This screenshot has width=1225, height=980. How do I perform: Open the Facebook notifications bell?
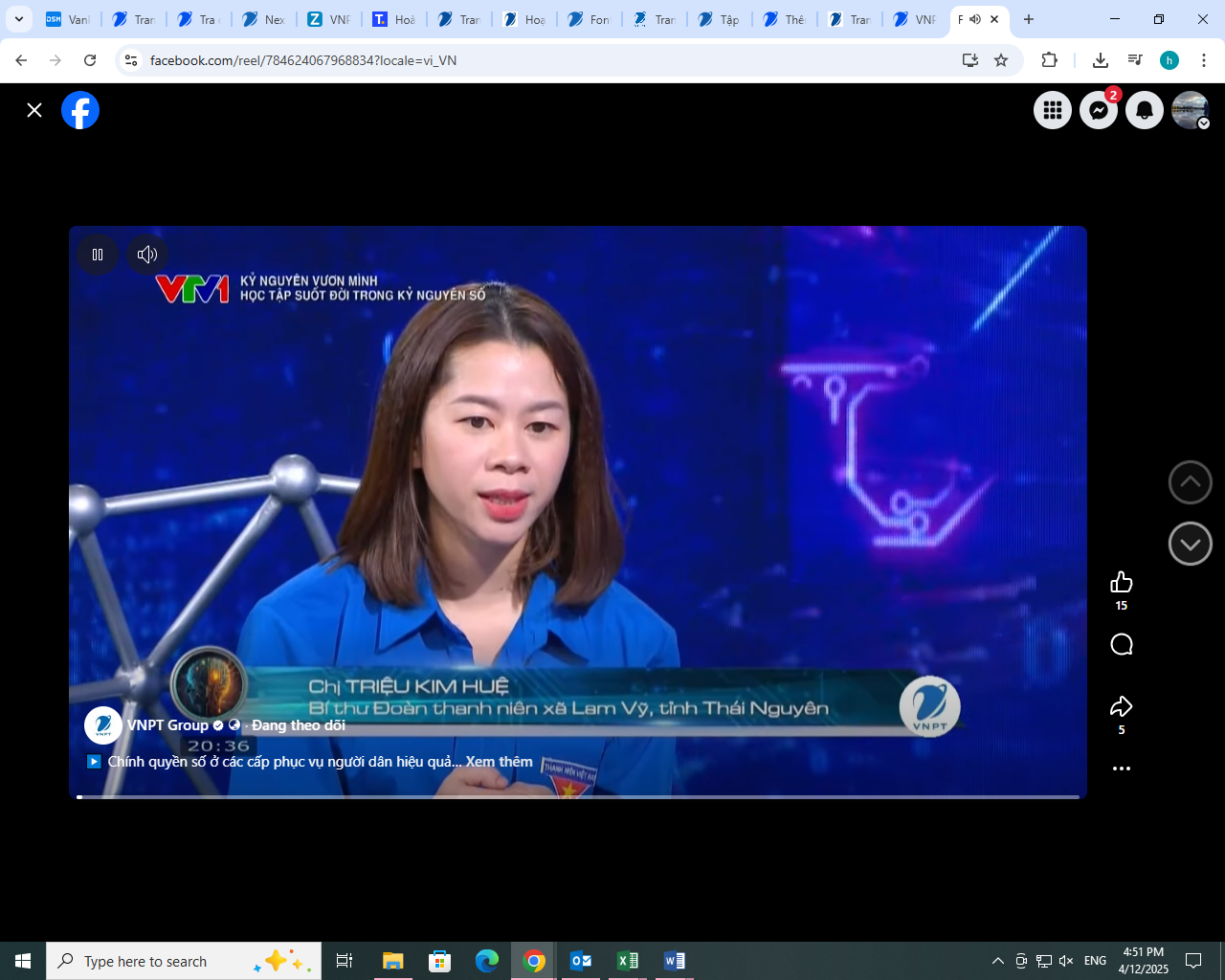click(1144, 110)
